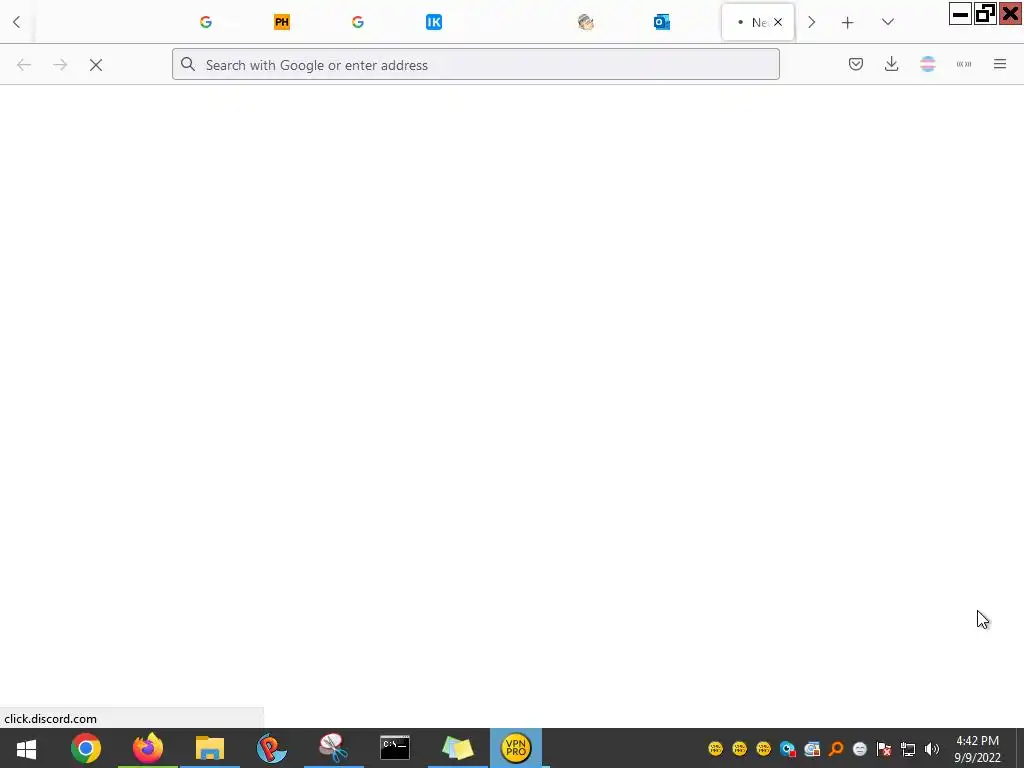
Task: Open the flag with red X tray icon
Action: (884, 749)
